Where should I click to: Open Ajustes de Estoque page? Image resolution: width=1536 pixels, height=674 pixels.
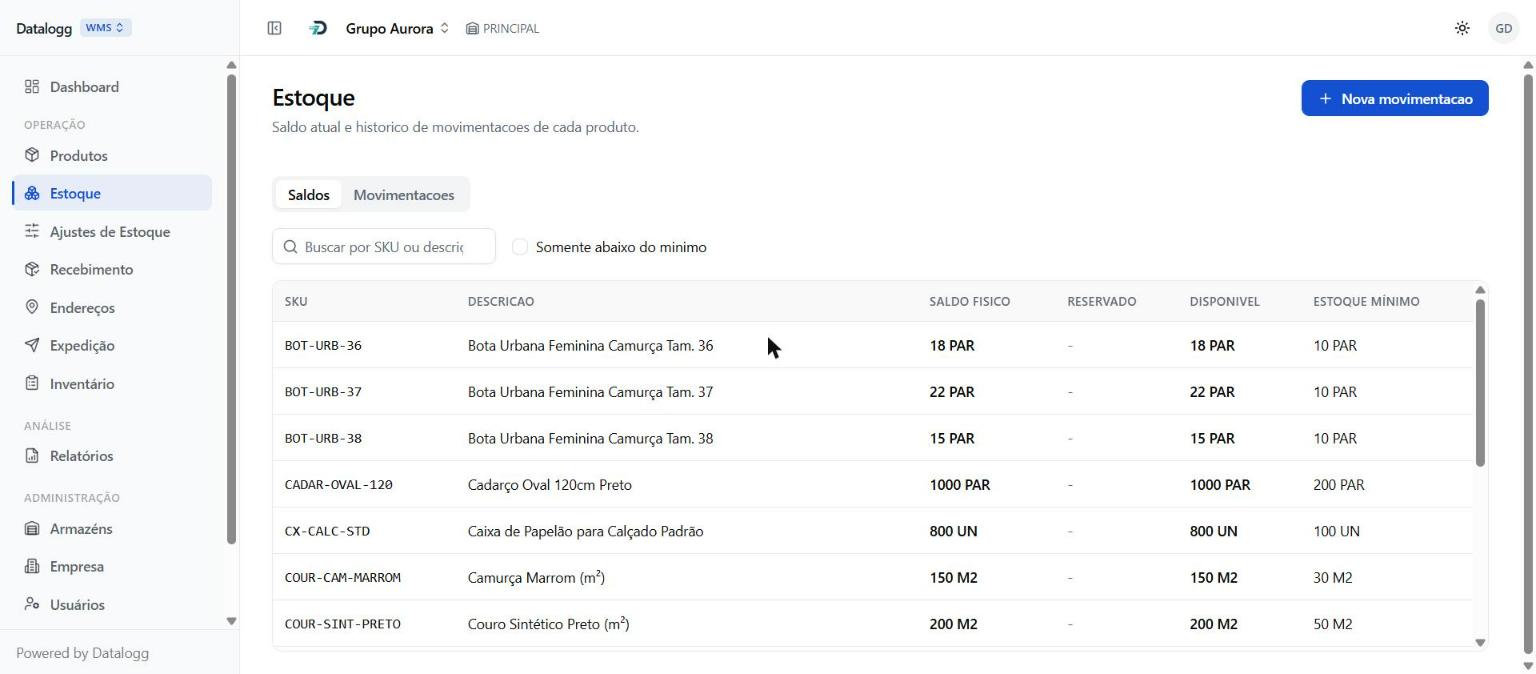[112, 232]
